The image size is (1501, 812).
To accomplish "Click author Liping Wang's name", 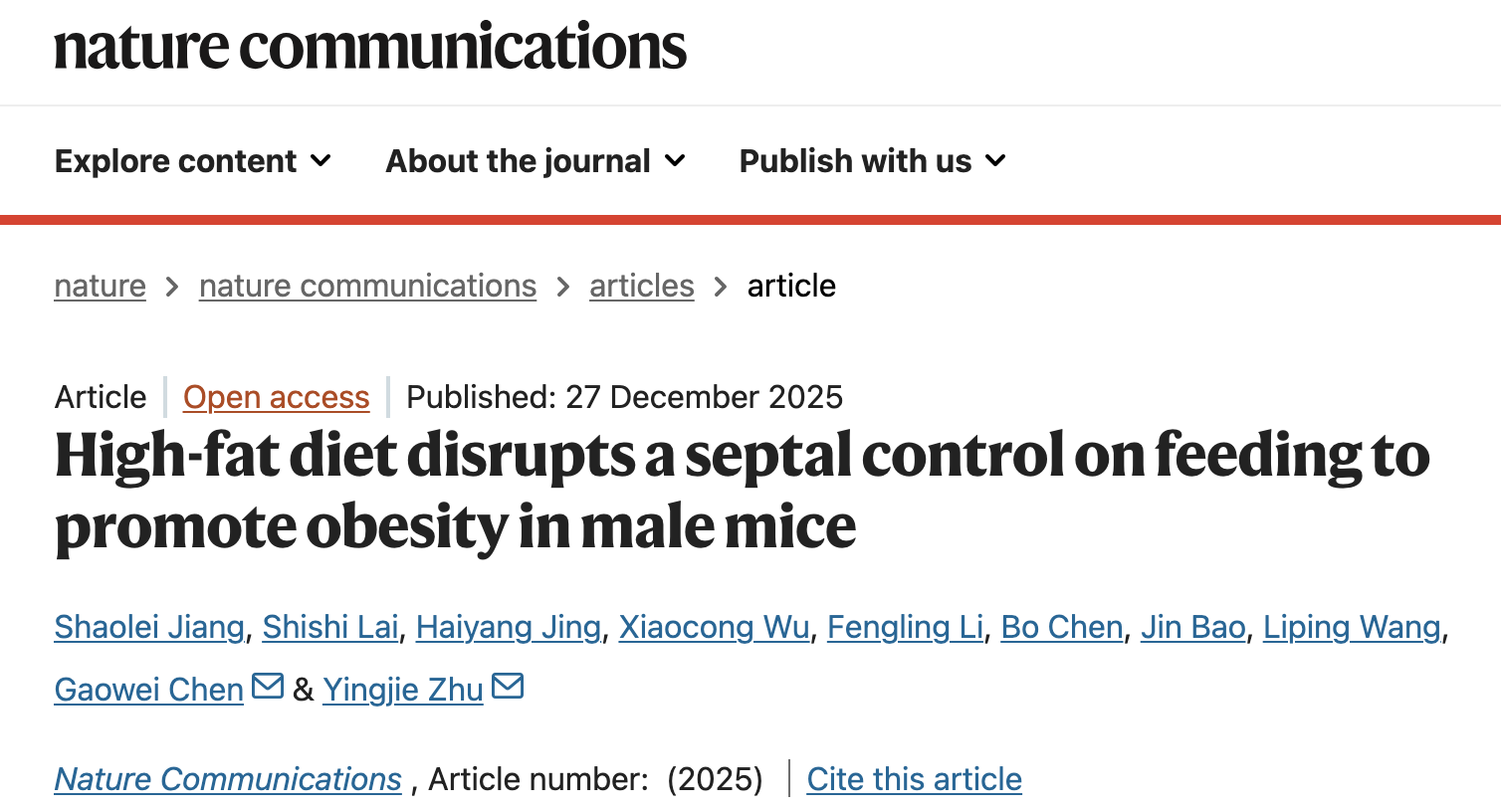I will click(1352, 627).
